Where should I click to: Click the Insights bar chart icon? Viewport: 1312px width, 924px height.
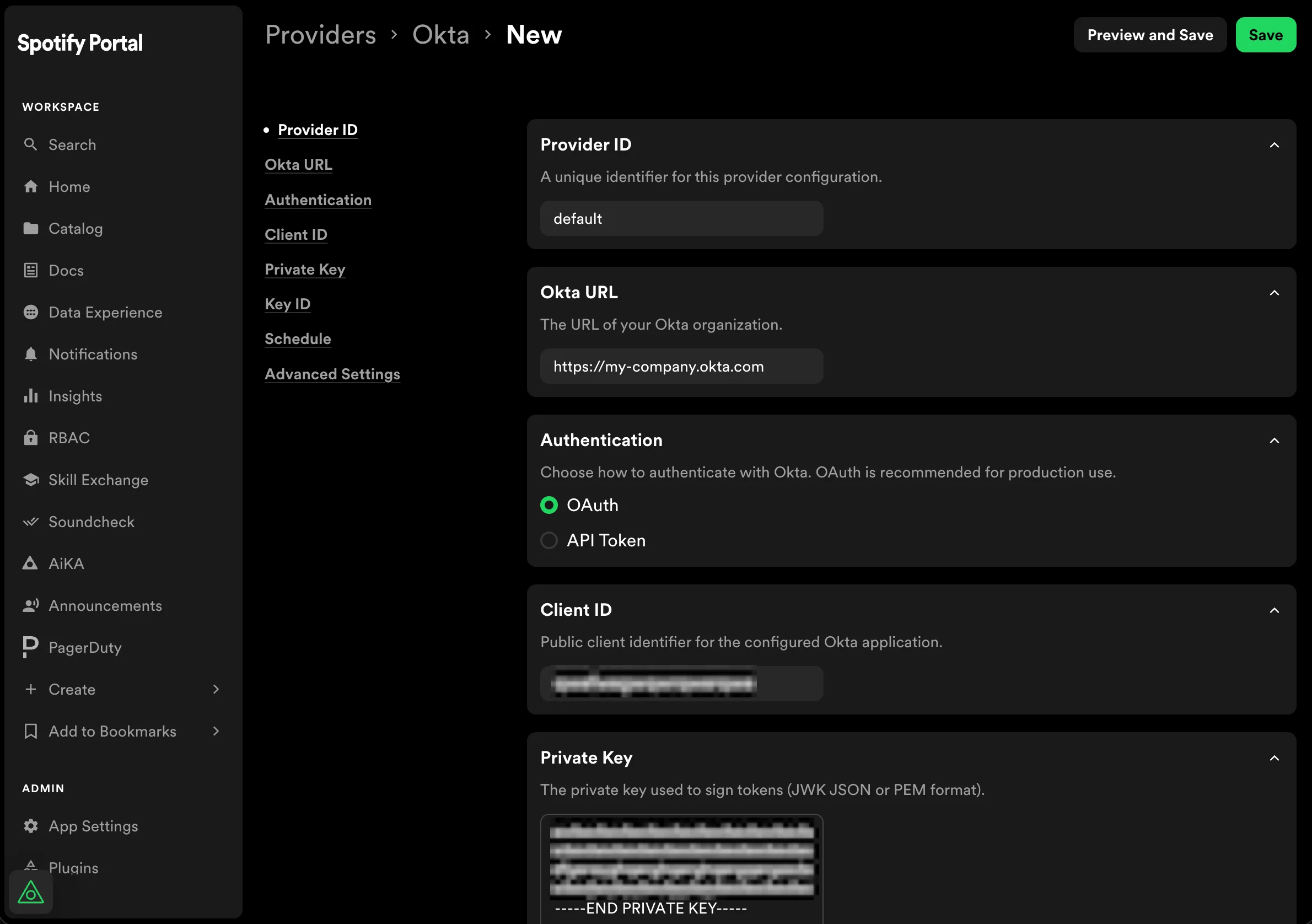tap(31, 396)
